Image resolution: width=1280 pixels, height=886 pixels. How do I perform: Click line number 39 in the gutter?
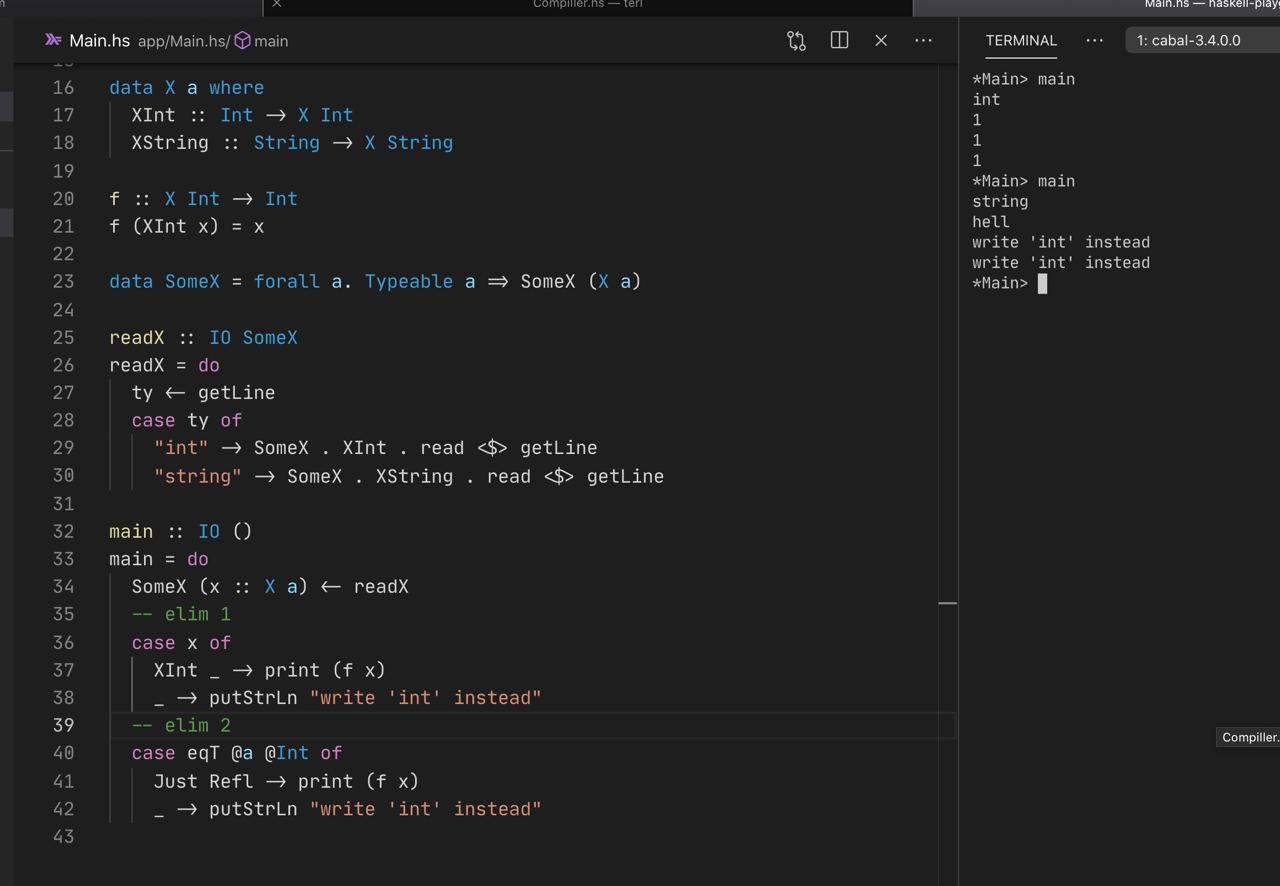pos(63,725)
